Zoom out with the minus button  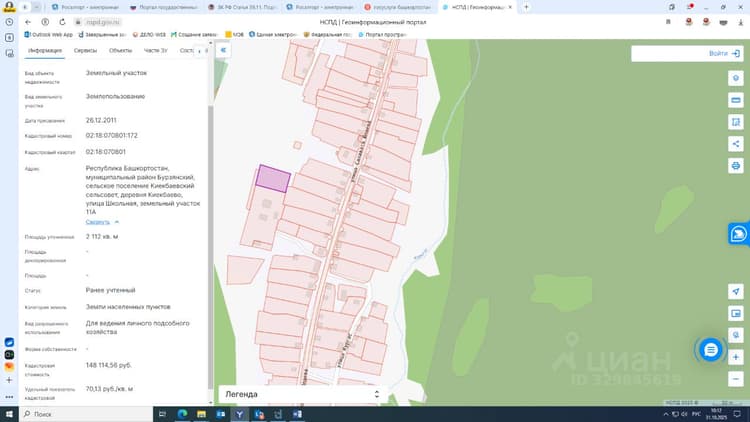click(736, 379)
